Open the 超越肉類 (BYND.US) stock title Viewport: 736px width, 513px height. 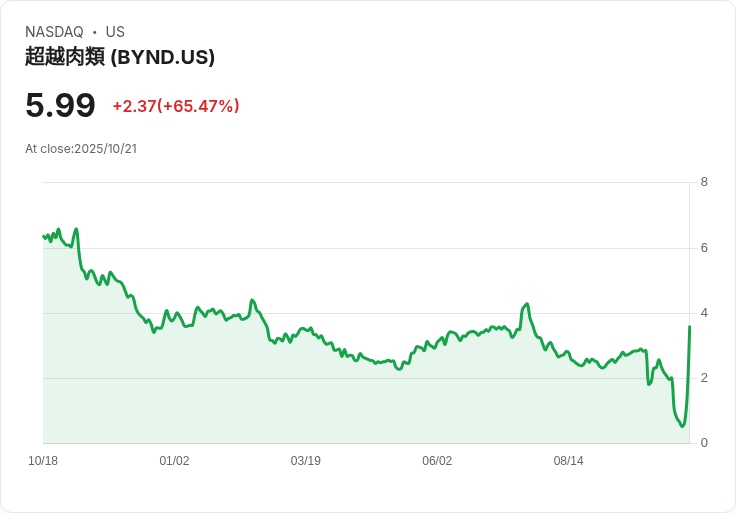(x=120, y=57)
